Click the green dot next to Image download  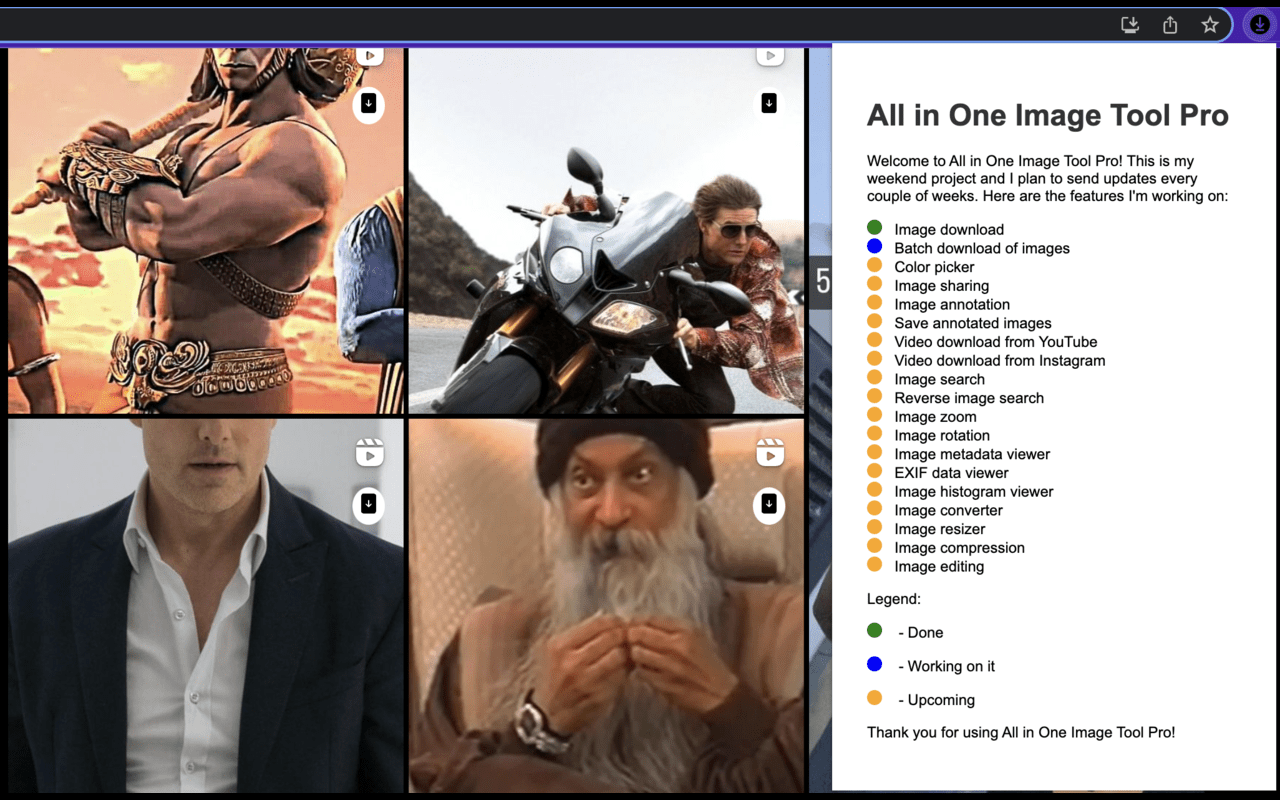875,229
